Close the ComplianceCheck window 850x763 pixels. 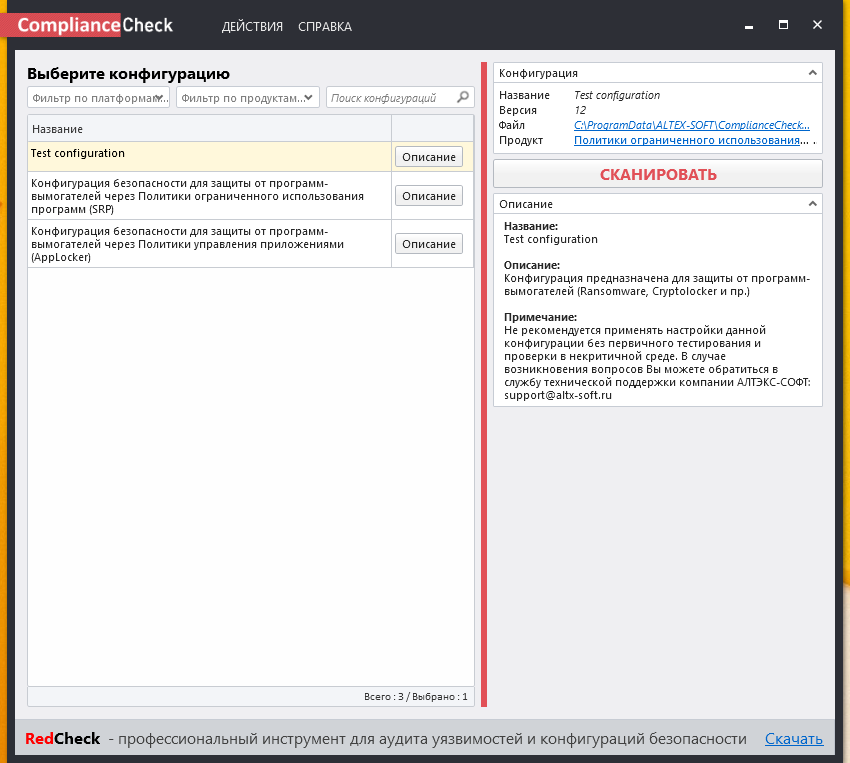click(817, 25)
